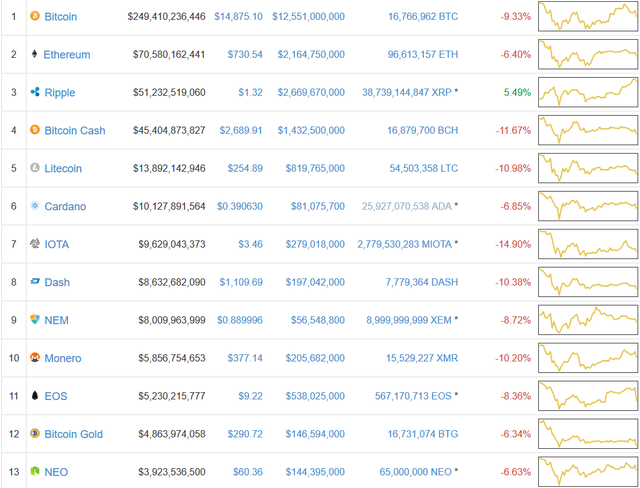Click the Cardano logo icon
The height and width of the screenshot is (488, 640).
point(35,206)
